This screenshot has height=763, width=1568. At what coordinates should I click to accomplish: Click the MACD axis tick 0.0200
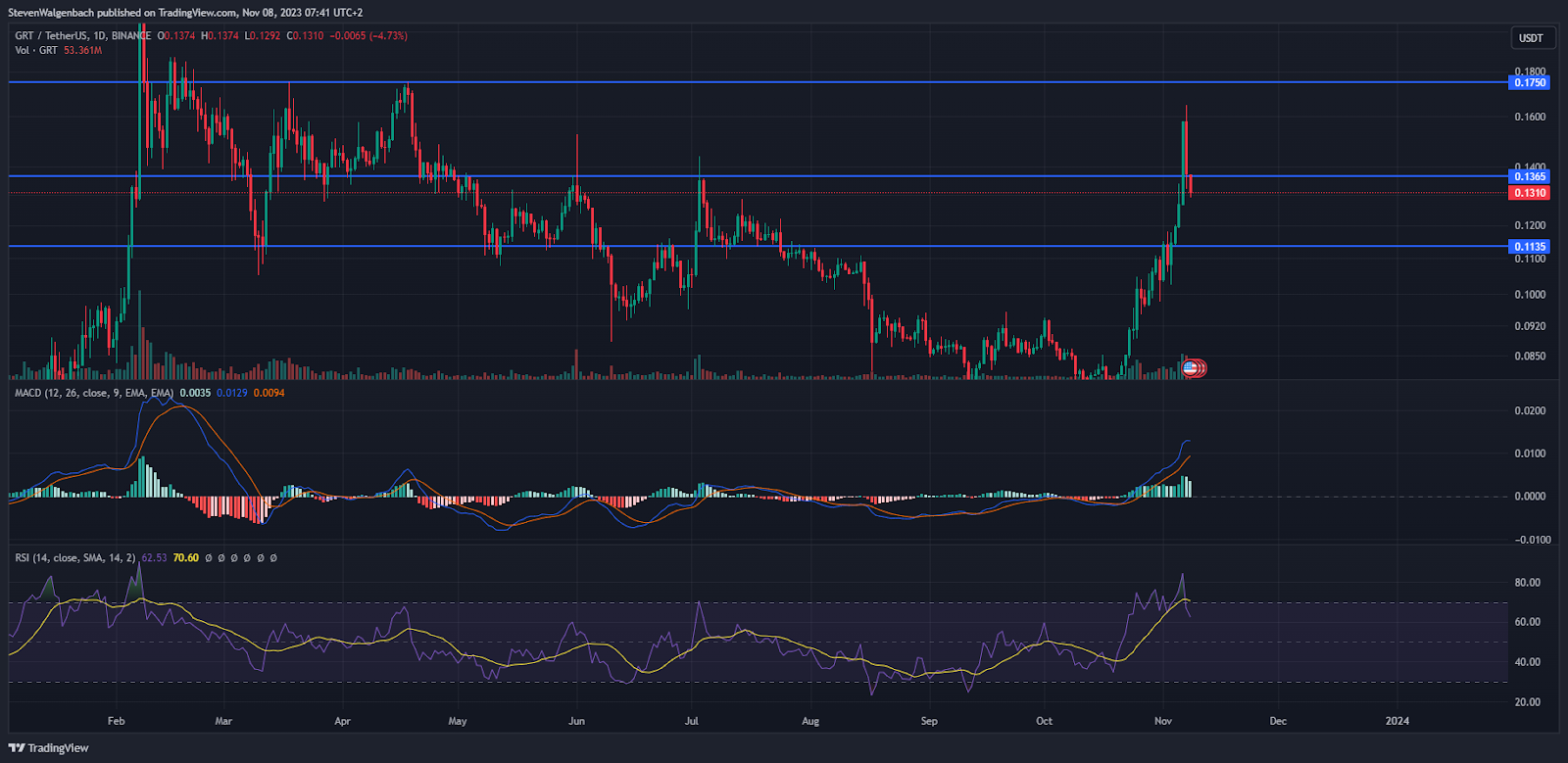click(1530, 411)
